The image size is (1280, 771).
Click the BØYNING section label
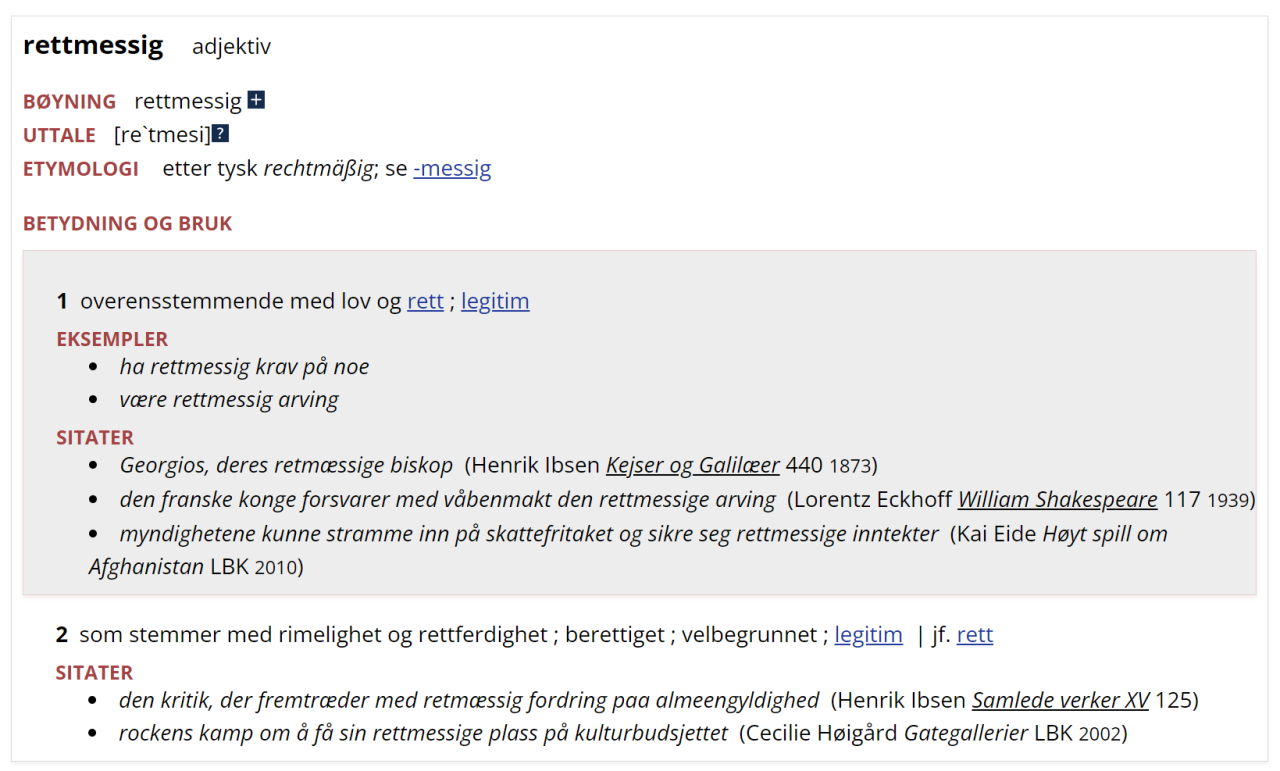(x=69, y=101)
